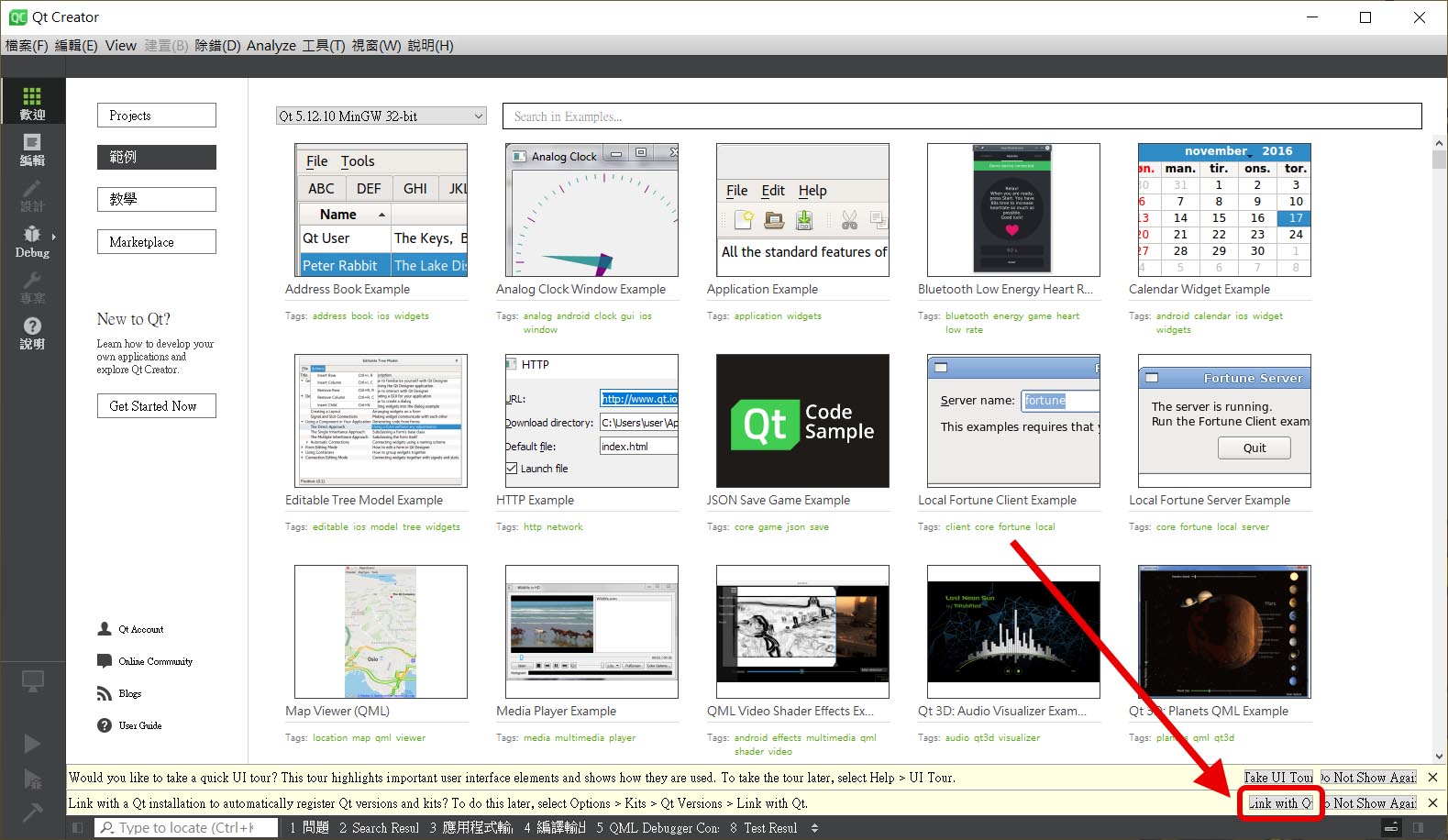Click the Link with Qt button
Viewport: 1448px width, 840px height.
tap(1280, 803)
